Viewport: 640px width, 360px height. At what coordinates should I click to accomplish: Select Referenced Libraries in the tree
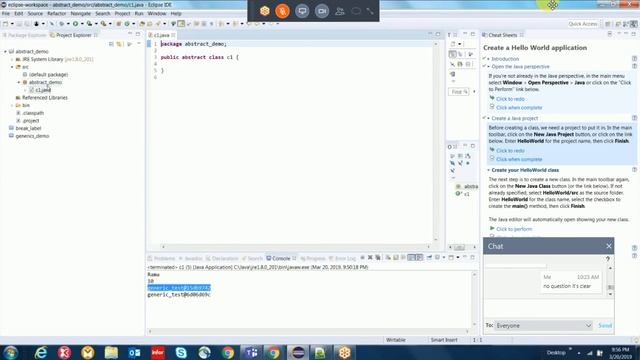[45, 98]
